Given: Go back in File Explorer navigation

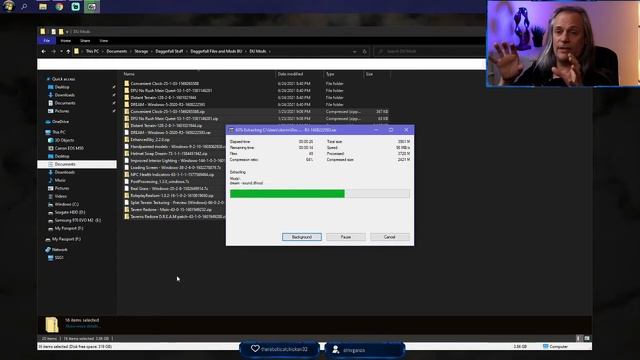Looking at the screenshot, I should (x=44, y=51).
